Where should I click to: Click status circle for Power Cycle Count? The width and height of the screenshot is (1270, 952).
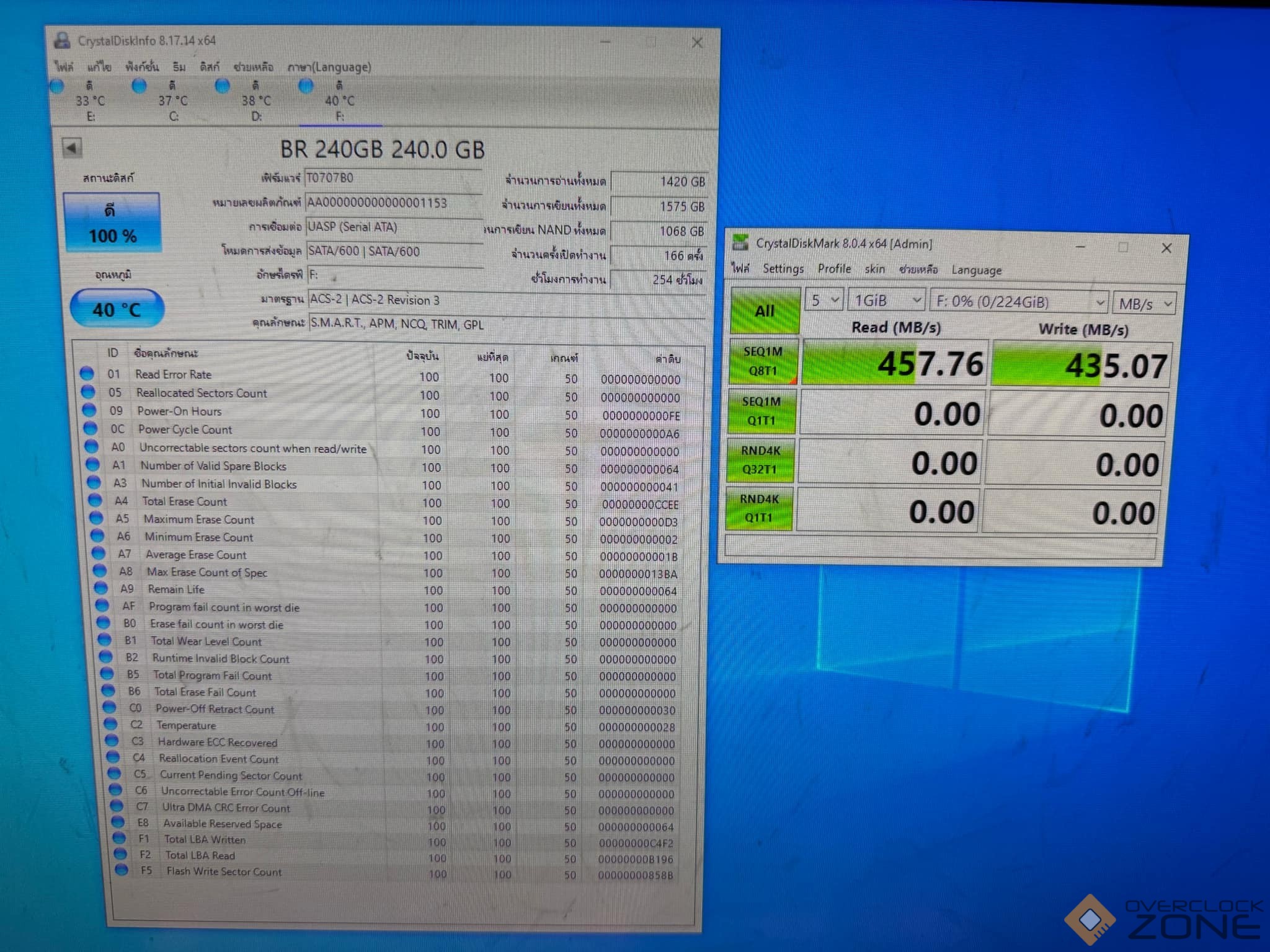pos(91,428)
